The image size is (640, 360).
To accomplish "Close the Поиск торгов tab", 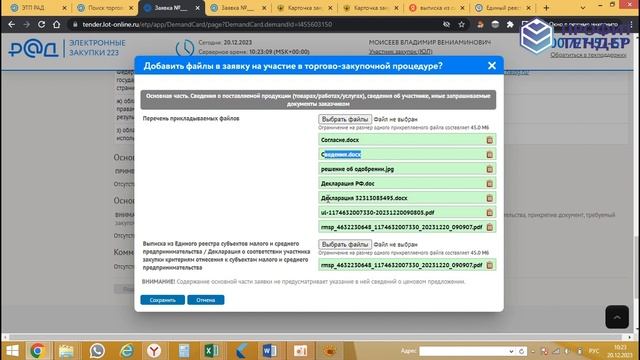I will (131, 8).
